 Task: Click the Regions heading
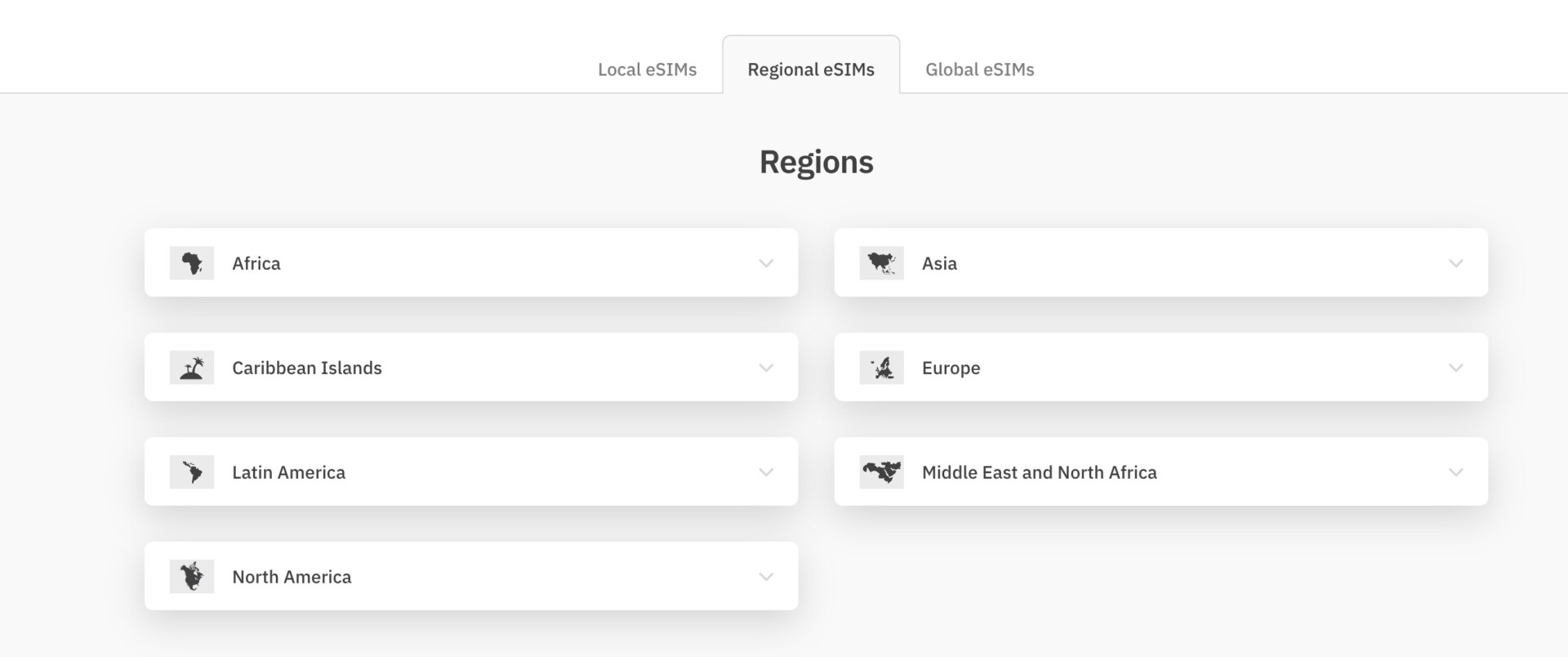(817, 162)
